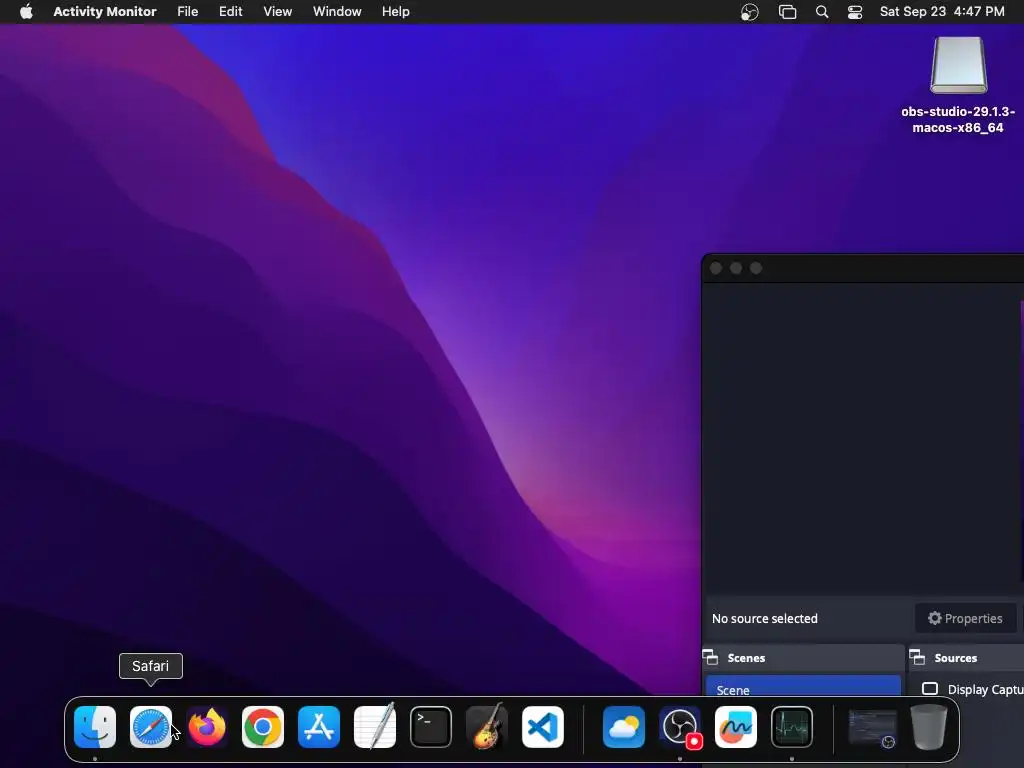1024x768 pixels.
Task: Open Firefox in the Dock
Action: [207, 727]
